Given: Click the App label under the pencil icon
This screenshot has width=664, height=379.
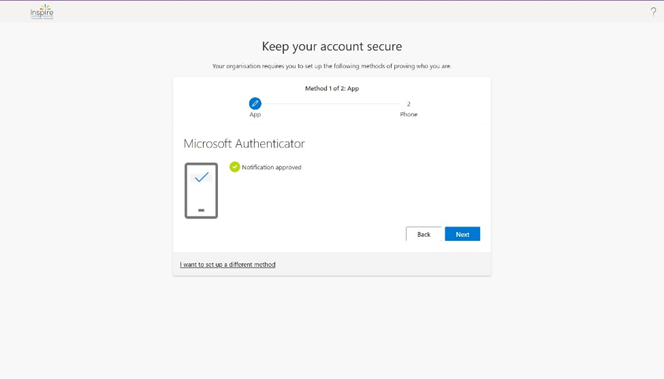Looking at the screenshot, I should (255, 114).
